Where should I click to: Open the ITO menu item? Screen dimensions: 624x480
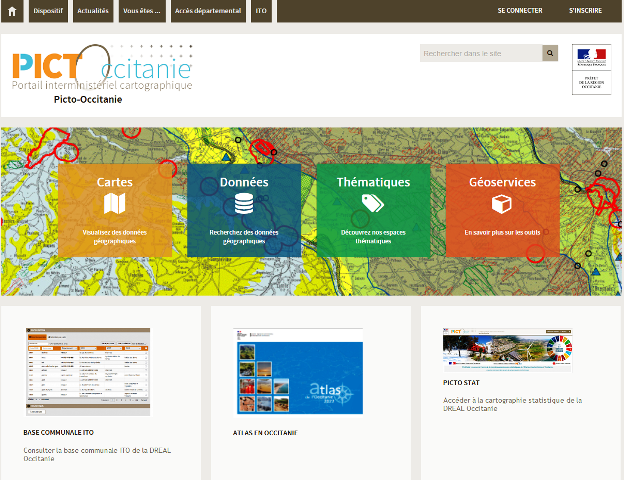point(261,11)
